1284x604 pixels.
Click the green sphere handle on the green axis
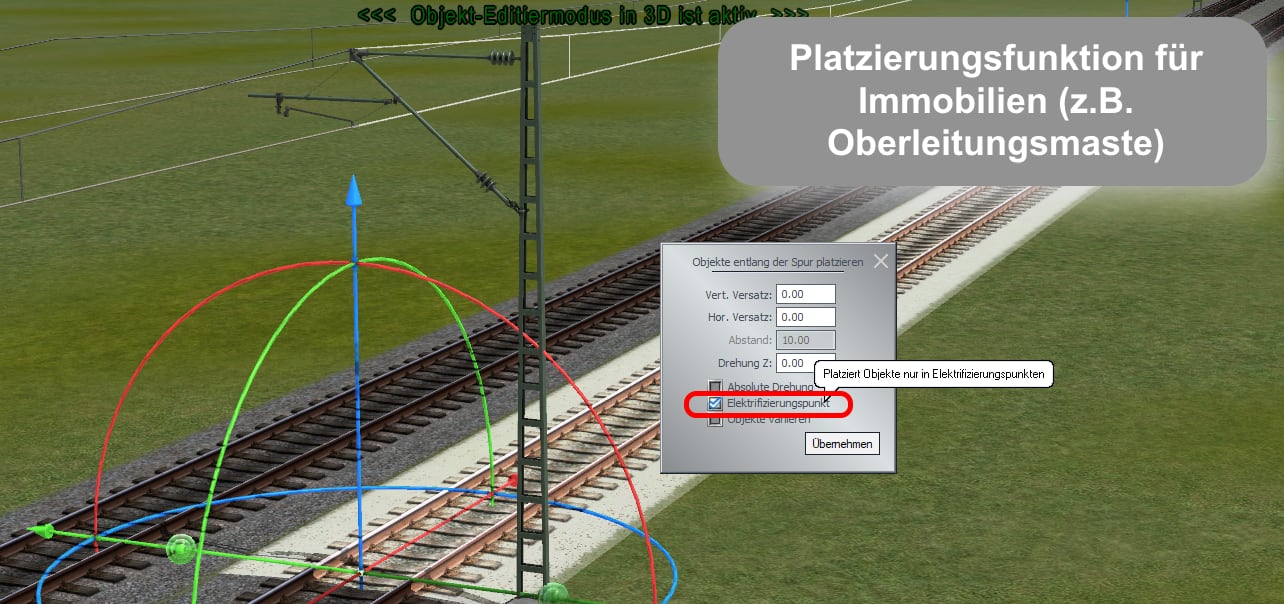[180, 548]
